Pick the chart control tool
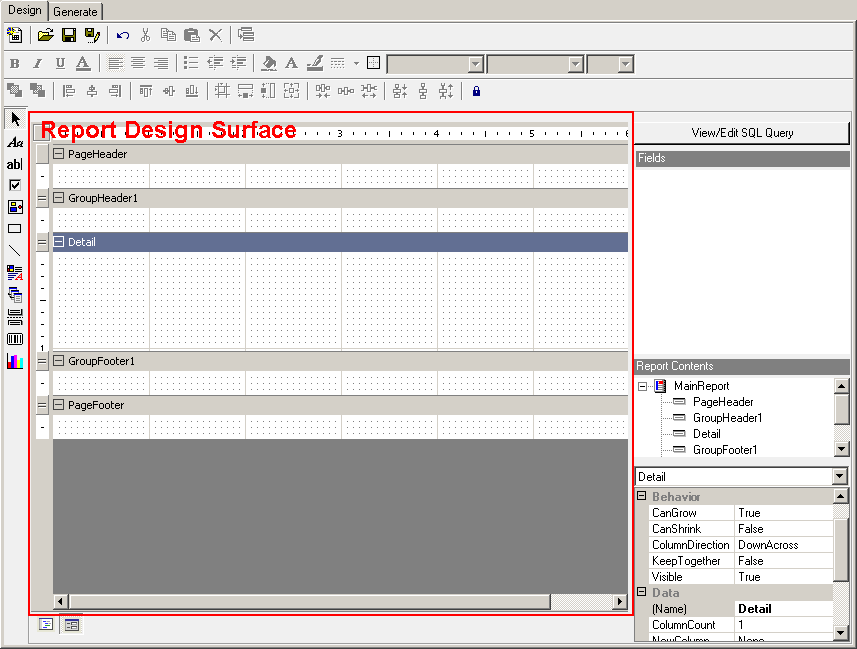Image resolution: width=857 pixels, height=649 pixels. coord(15,361)
